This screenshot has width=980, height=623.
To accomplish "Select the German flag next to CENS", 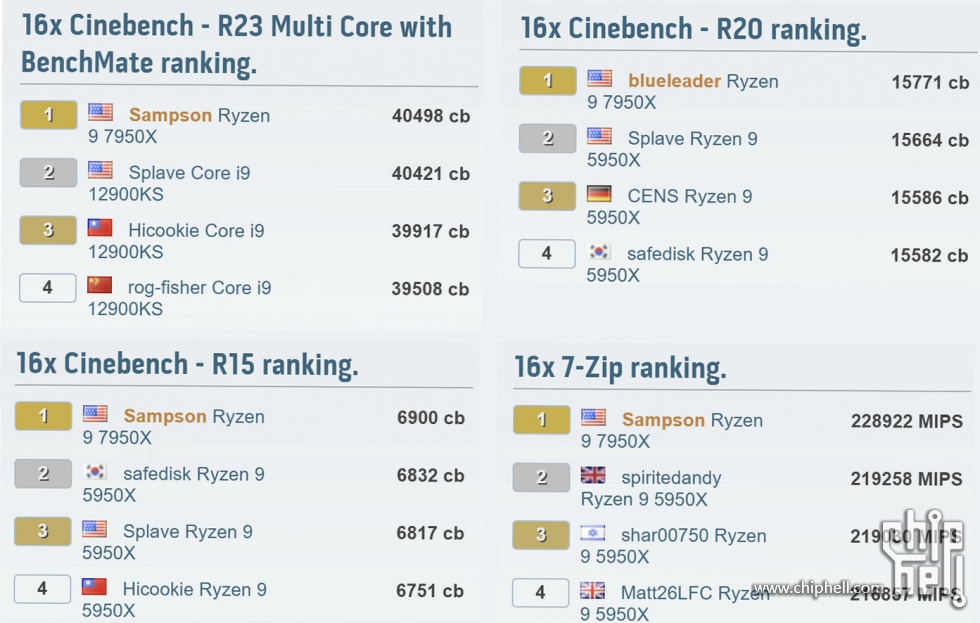I will click(x=599, y=194).
